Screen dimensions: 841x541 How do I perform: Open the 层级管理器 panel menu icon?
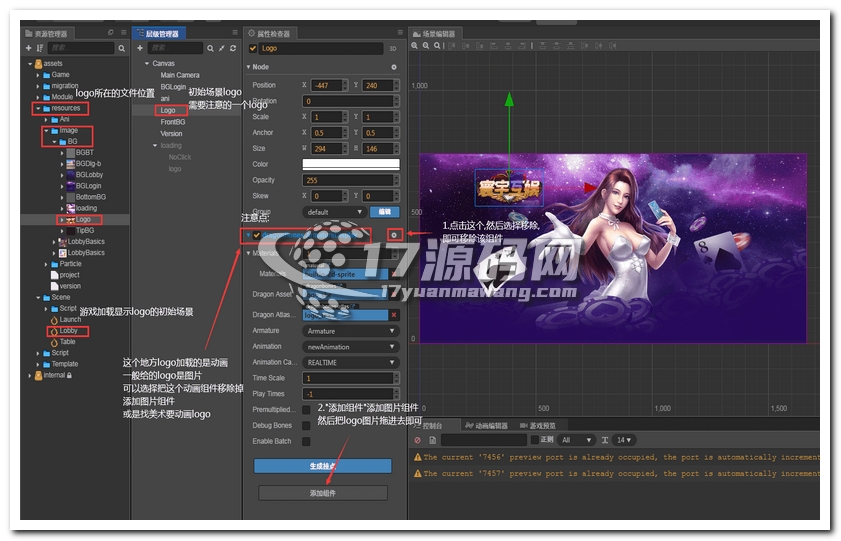click(235, 33)
